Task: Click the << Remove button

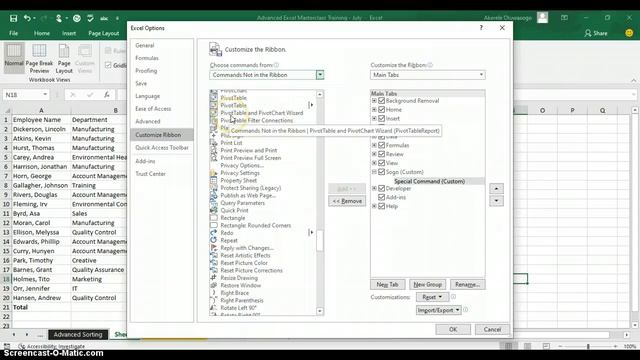Action: 347,201
